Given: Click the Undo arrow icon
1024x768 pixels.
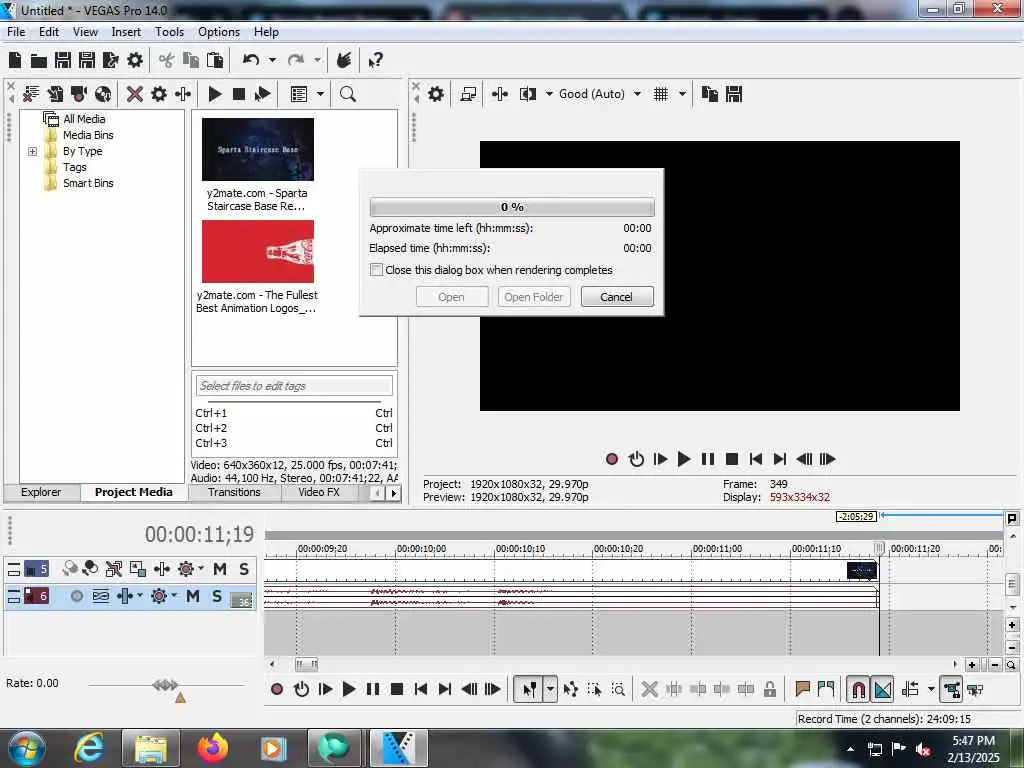Looking at the screenshot, I should click(x=251, y=61).
